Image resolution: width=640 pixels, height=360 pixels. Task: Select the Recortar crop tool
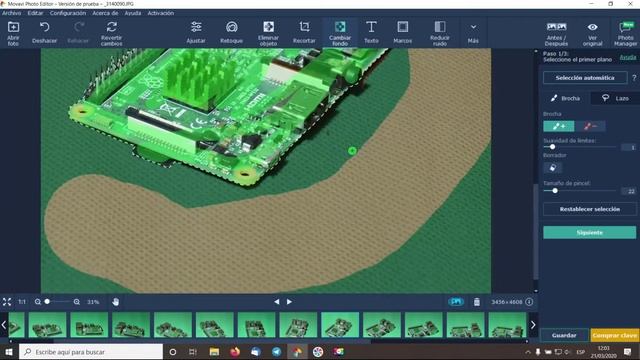pos(304,33)
